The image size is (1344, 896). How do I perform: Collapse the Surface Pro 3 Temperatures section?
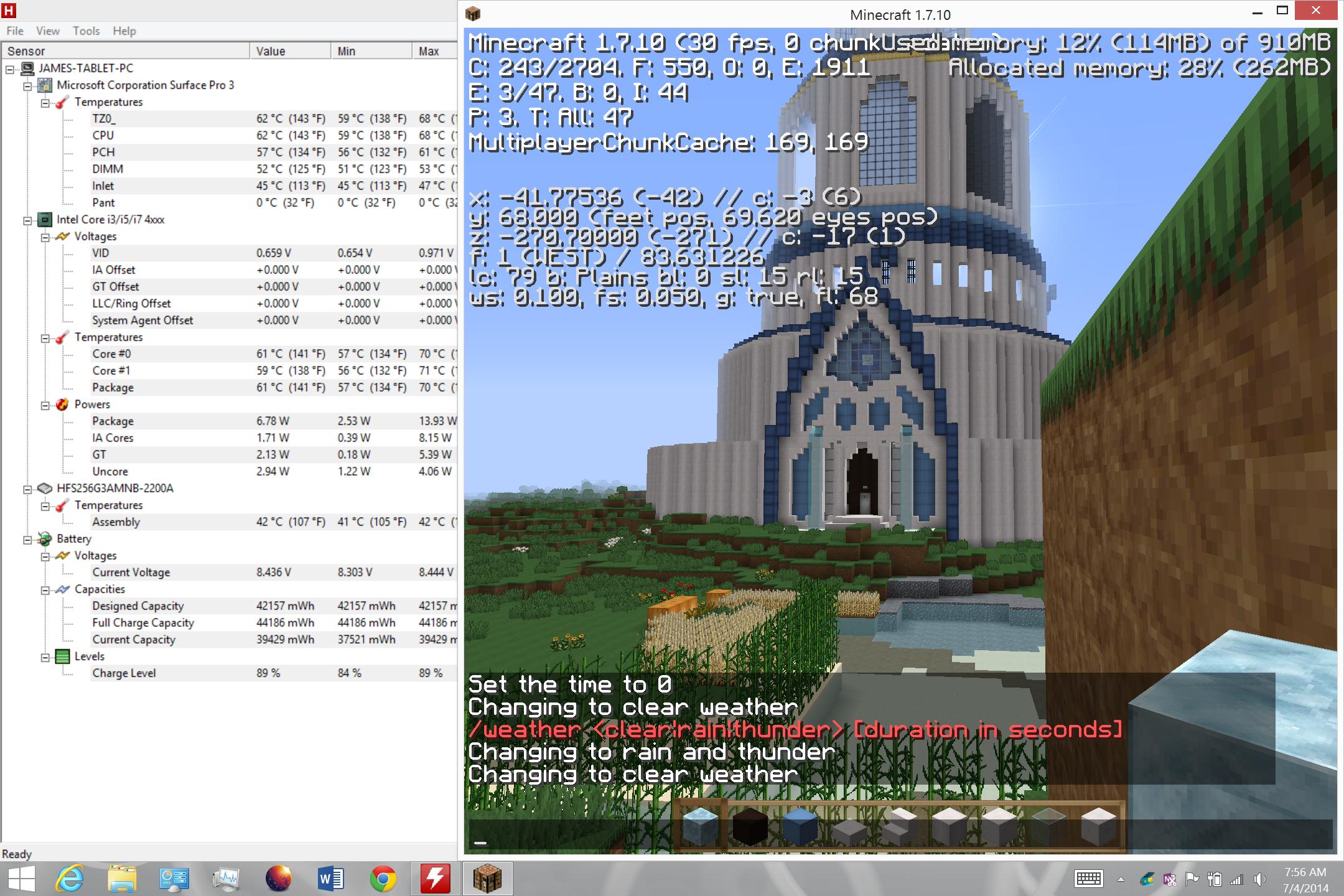pos(45,103)
